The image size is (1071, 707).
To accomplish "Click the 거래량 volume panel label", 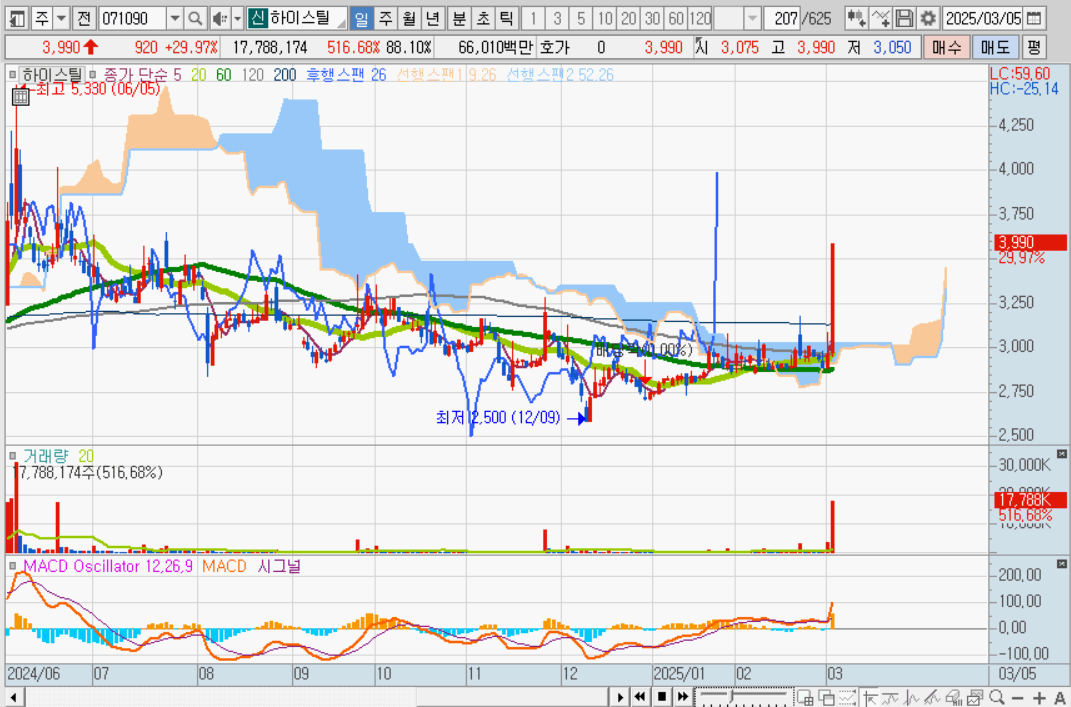I will click(x=46, y=456).
